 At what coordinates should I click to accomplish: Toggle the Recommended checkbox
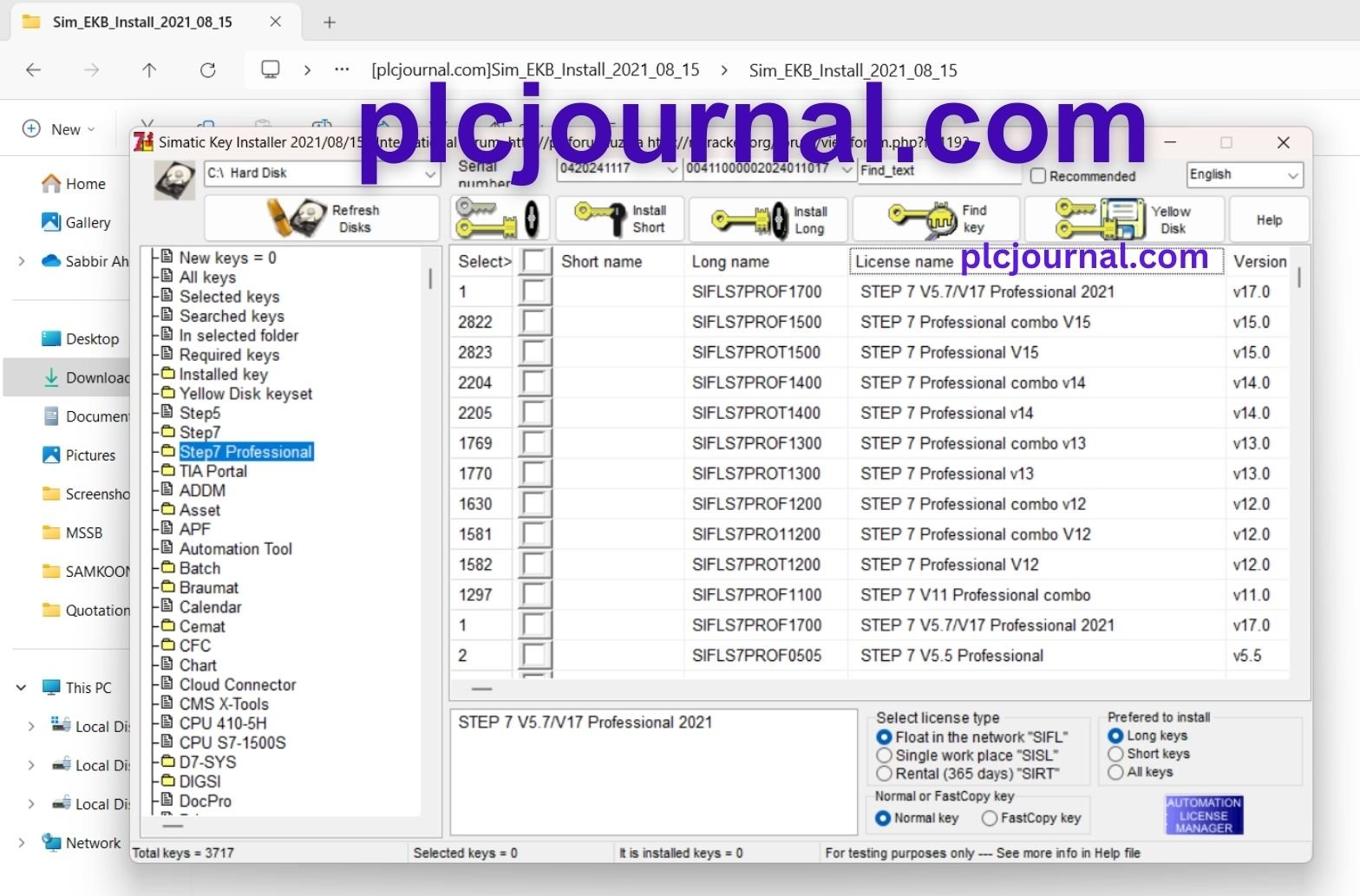click(1037, 176)
